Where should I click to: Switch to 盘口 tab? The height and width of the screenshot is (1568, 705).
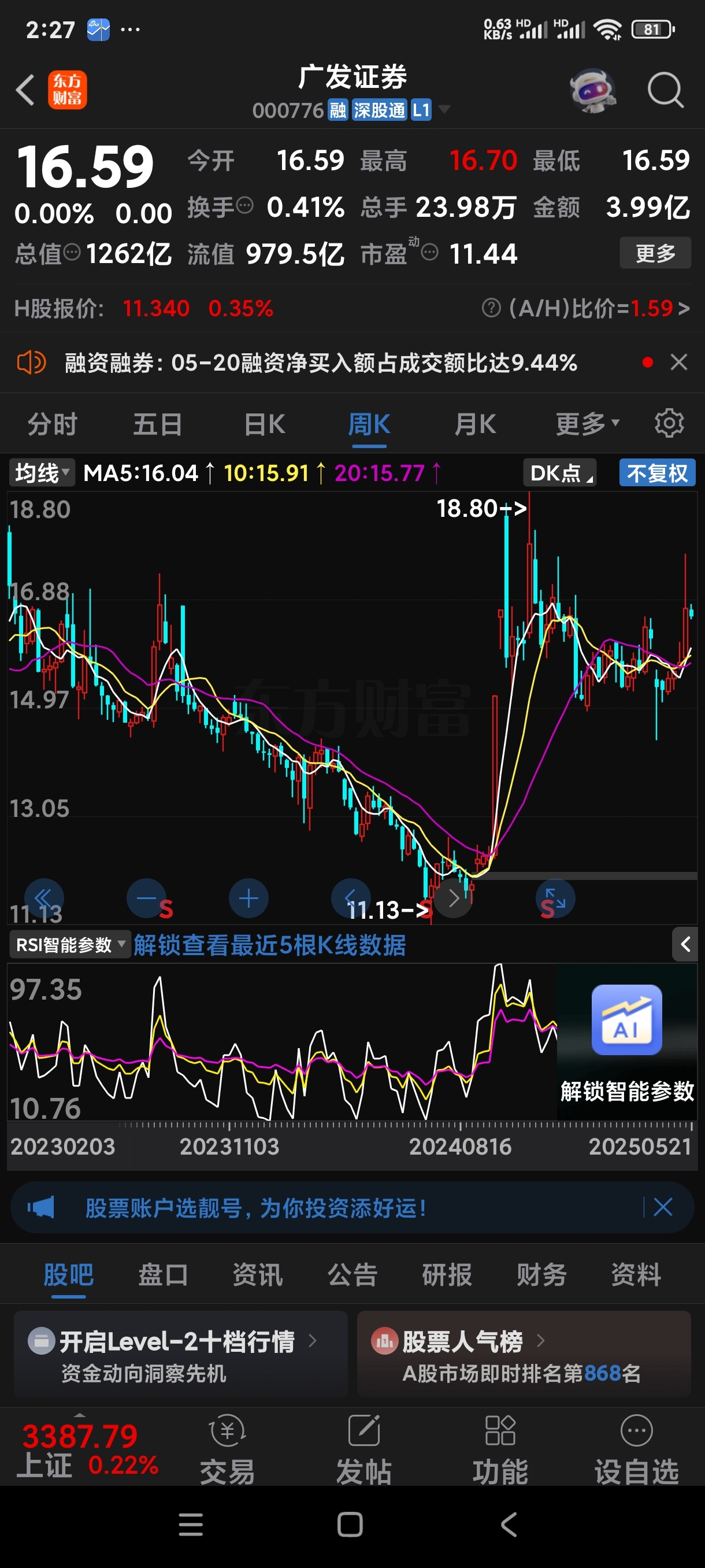[x=162, y=1274]
